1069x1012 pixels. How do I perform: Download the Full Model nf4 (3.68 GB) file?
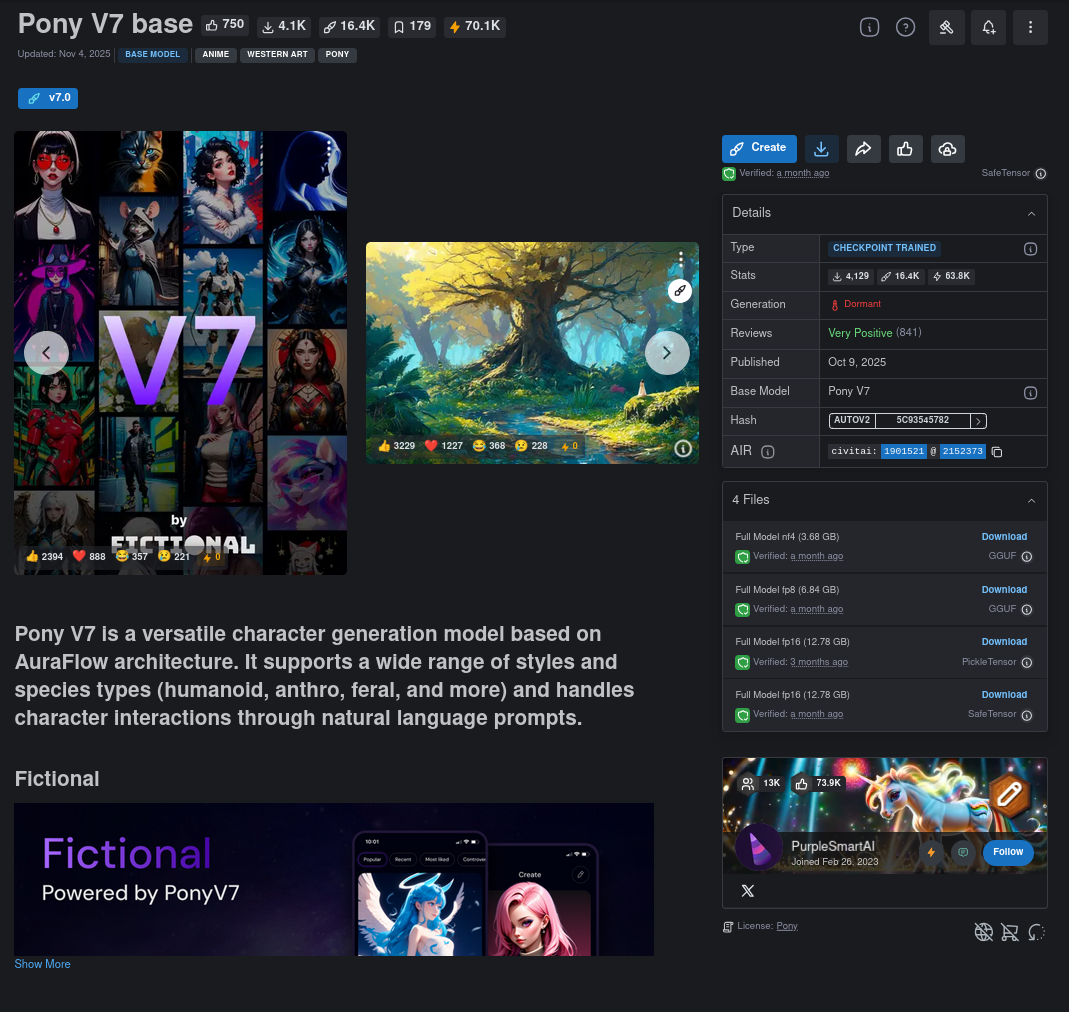[x=1004, y=537]
